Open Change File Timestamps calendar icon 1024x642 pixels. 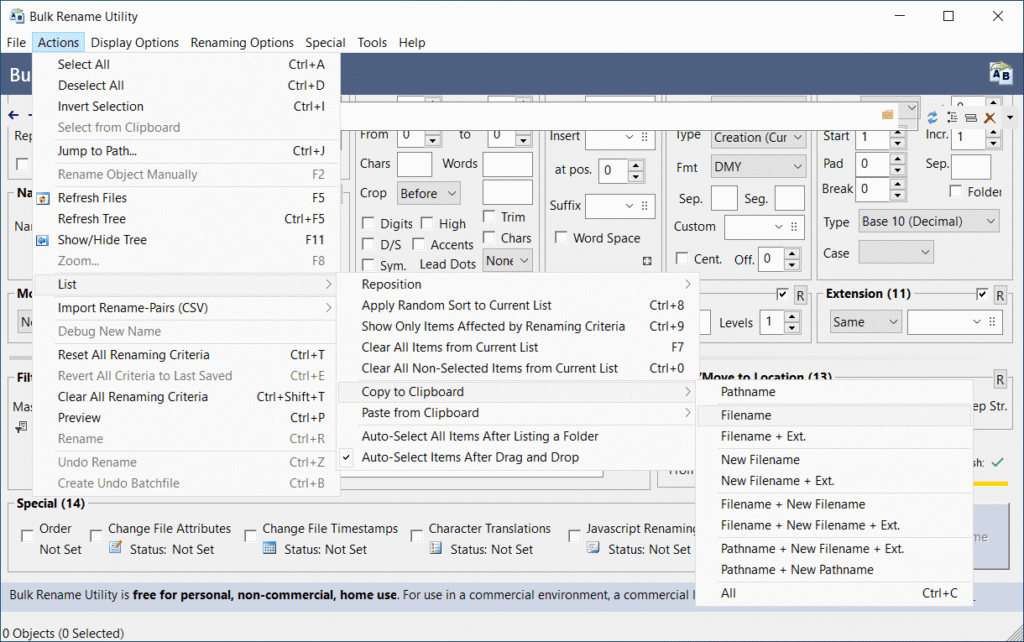[x=269, y=547]
